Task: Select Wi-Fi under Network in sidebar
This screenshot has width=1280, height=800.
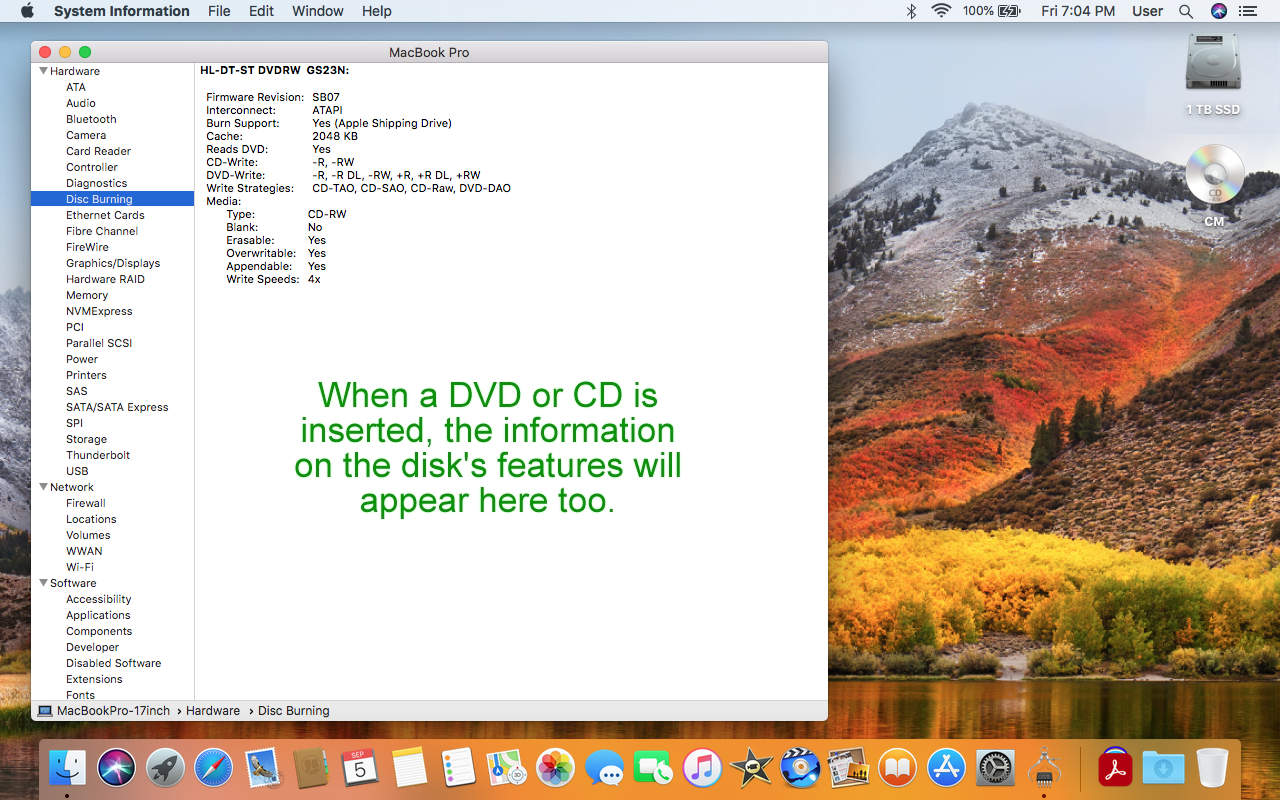Action: tap(80, 567)
